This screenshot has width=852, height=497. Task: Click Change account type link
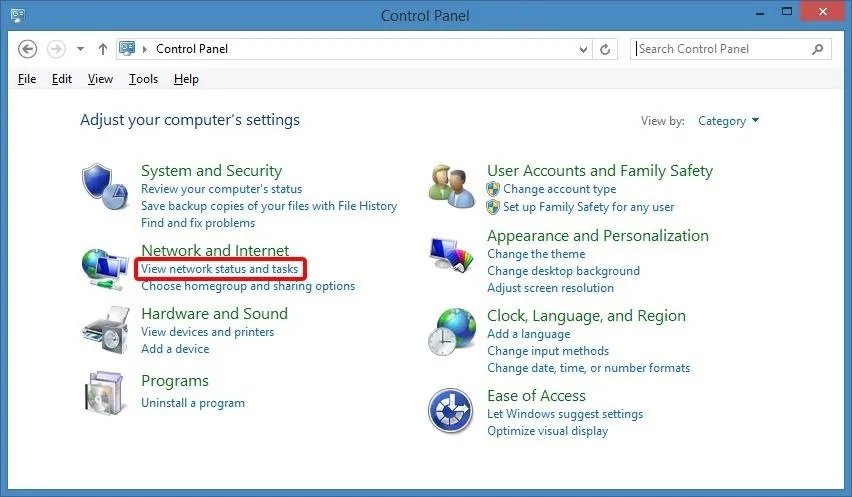pyautogui.click(x=560, y=189)
